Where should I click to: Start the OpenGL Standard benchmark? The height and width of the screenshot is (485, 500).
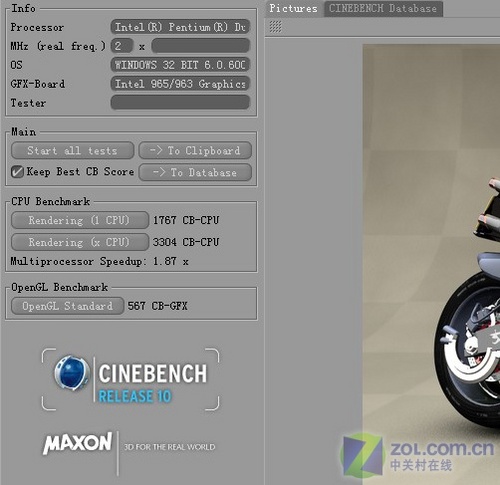click(67, 306)
